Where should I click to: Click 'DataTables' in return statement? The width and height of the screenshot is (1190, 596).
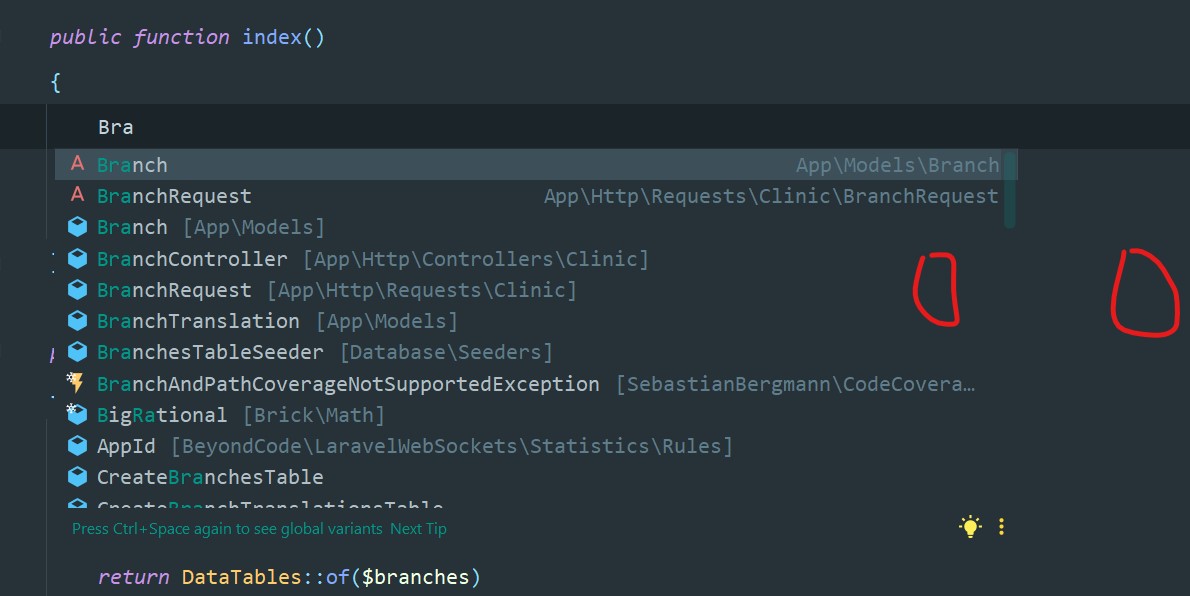tap(242, 577)
